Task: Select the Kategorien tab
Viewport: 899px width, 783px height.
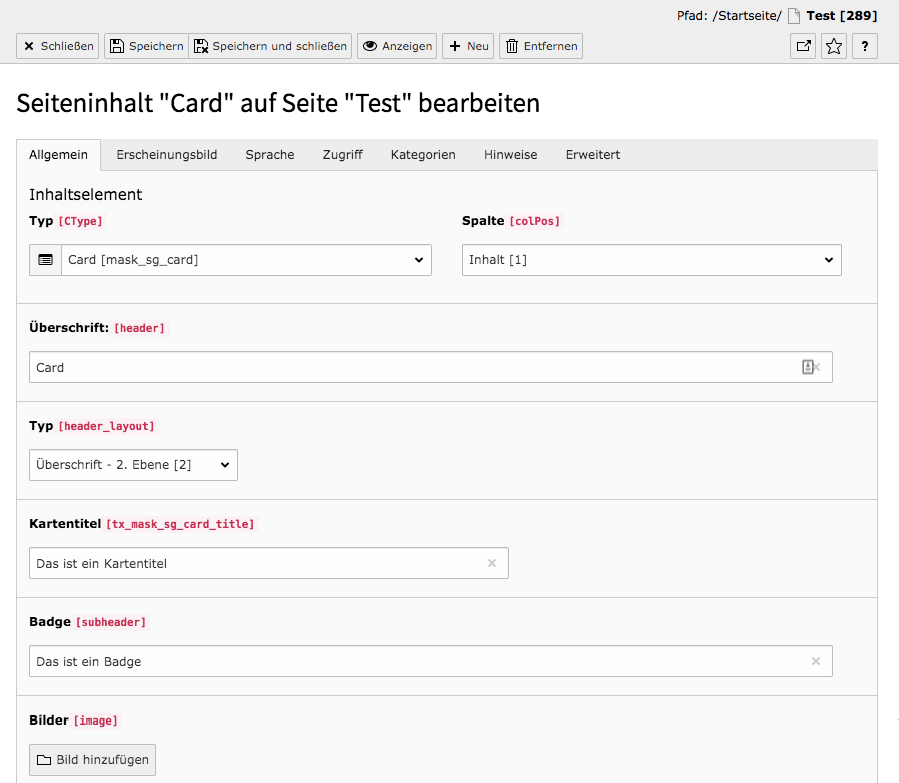Action: [423, 155]
